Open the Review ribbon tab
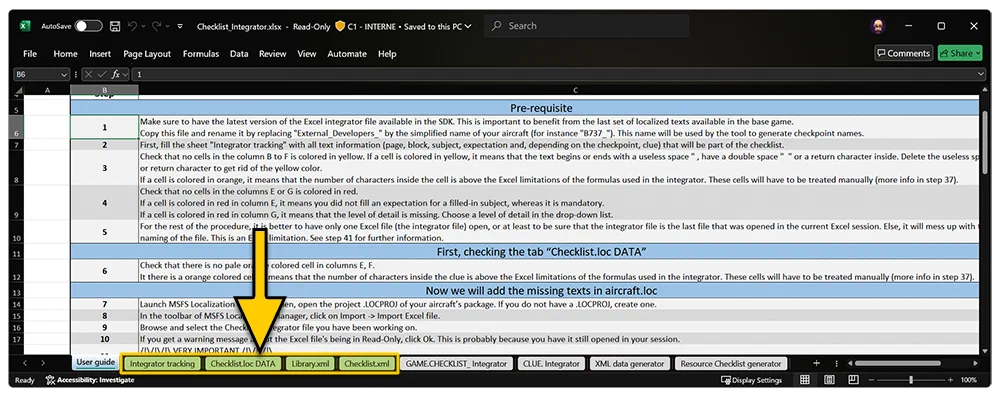Image resolution: width=1000 pixels, height=397 pixels. coord(272,54)
